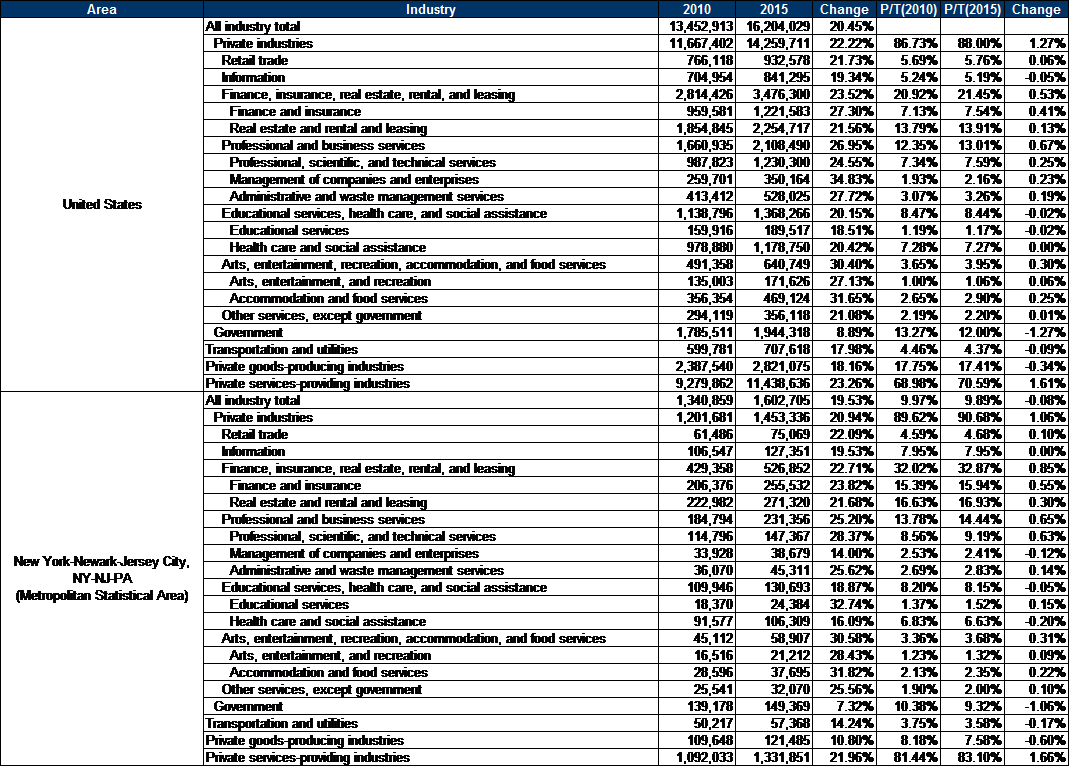Click the Administrative services value 528,025
This screenshot has height=767, width=1070.
774,197
